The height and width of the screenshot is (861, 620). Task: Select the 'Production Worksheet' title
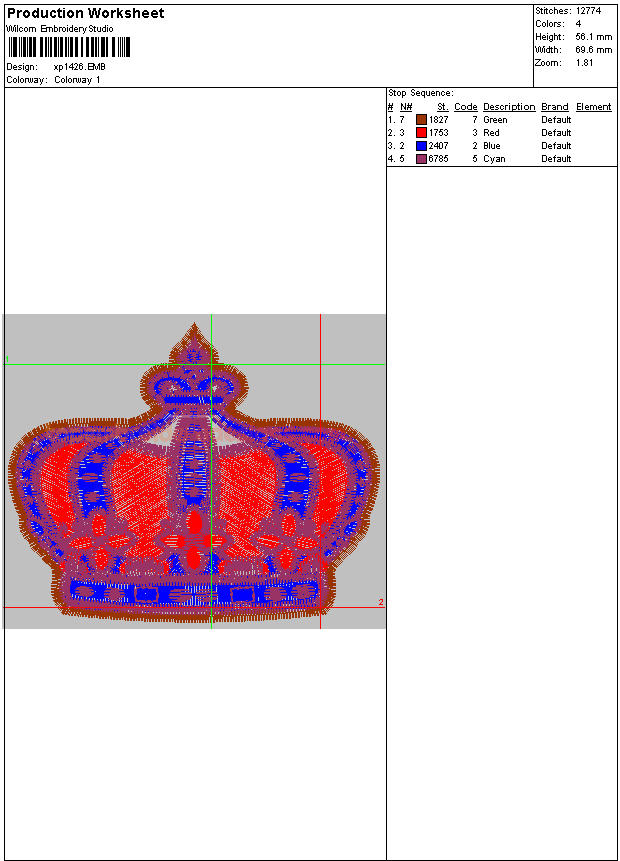[85, 13]
